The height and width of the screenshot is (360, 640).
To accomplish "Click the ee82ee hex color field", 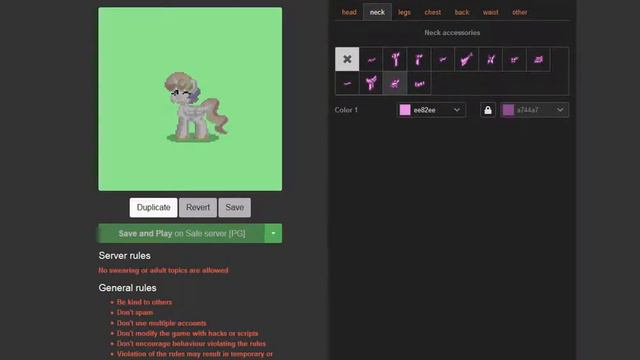I will pyautogui.click(x=431, y=110).
